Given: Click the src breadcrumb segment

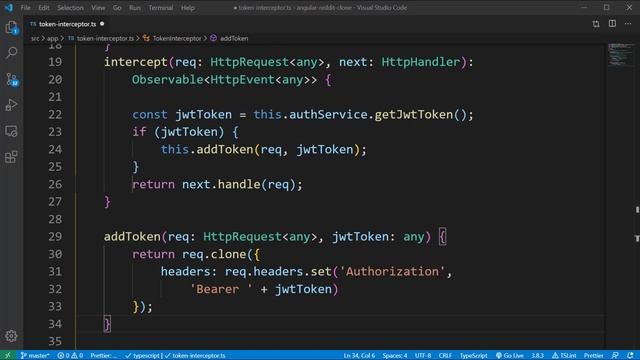Looking at the screenshot, I should (35, 38).
